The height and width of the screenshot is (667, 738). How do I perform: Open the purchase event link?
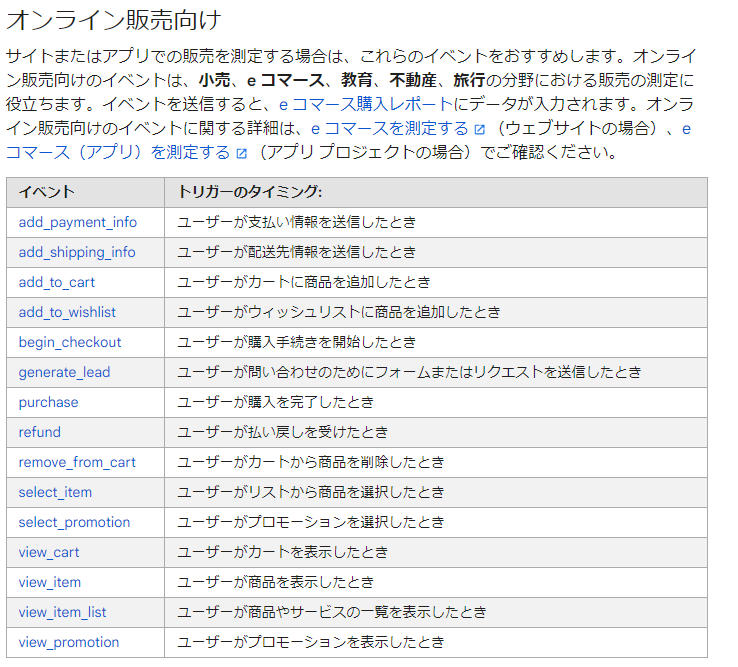click(x=48, y=402)
